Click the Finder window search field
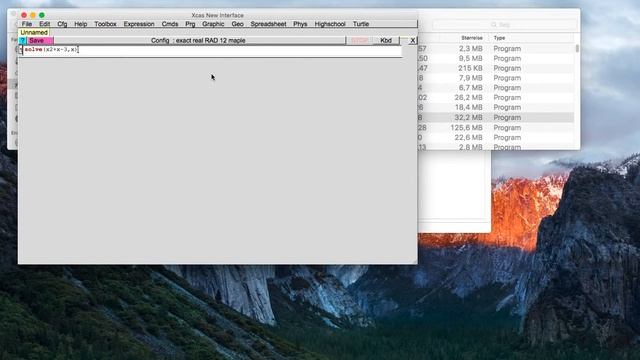Screen dimensions: 640x360 point(505,24)
